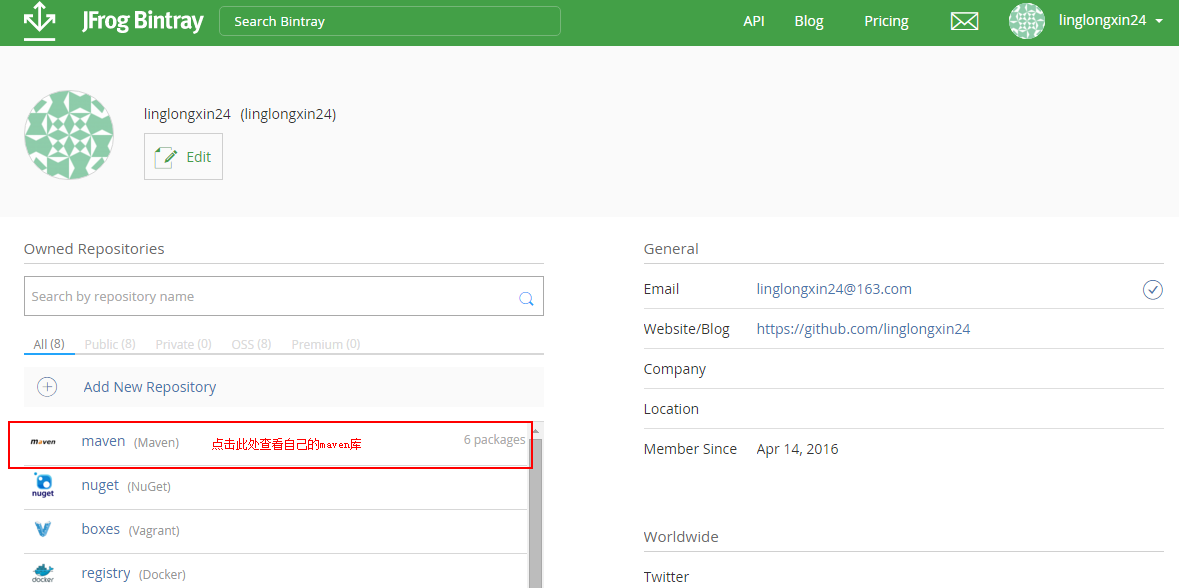
Task: Click the repository list vertical scrollbar
Action: 535,510
